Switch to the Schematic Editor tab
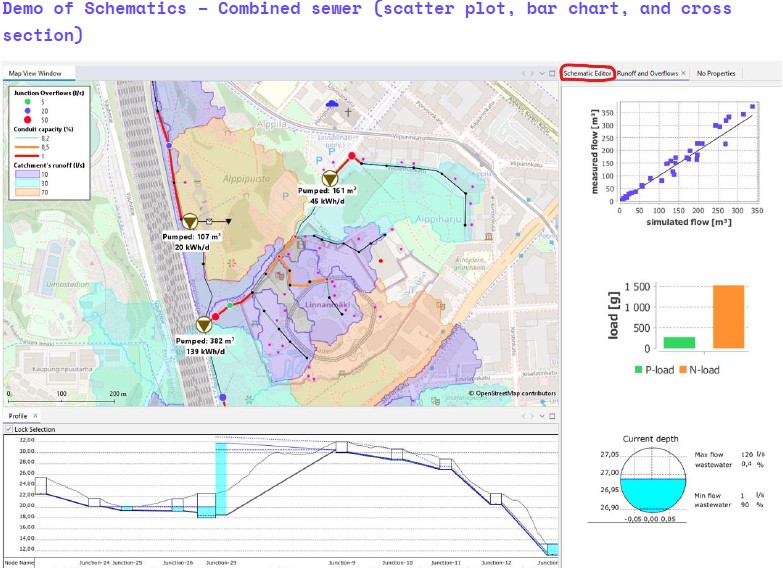 pos(587,73)
